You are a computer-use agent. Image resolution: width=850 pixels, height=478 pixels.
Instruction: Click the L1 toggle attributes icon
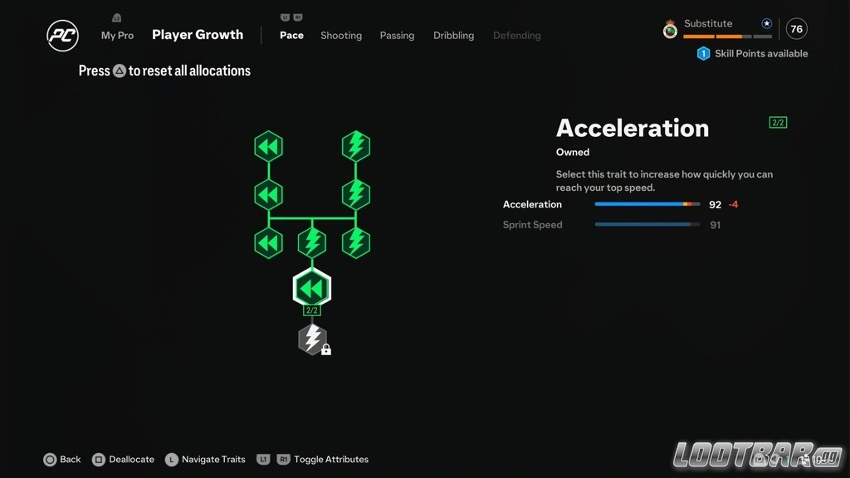[x=263, y=459]
